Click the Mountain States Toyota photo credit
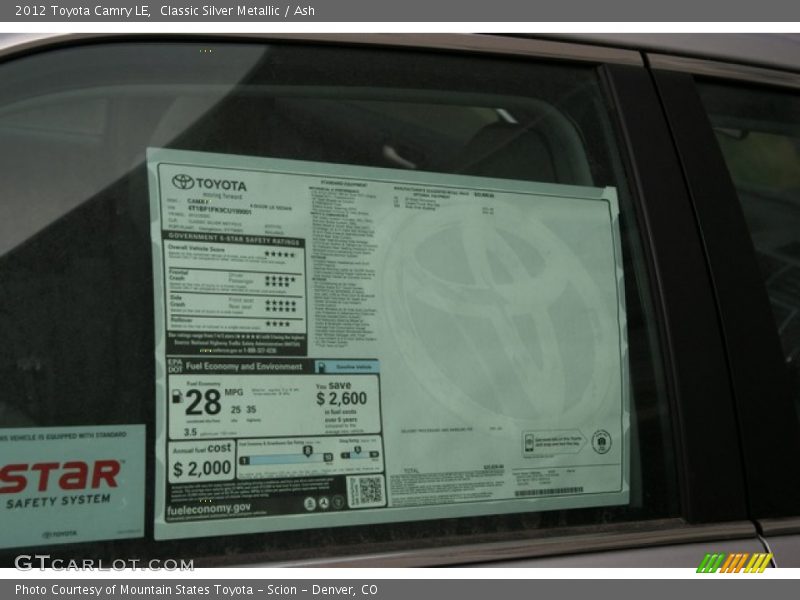Image resolution: width=800 pixels, height=600 pixels. (196, 590)
